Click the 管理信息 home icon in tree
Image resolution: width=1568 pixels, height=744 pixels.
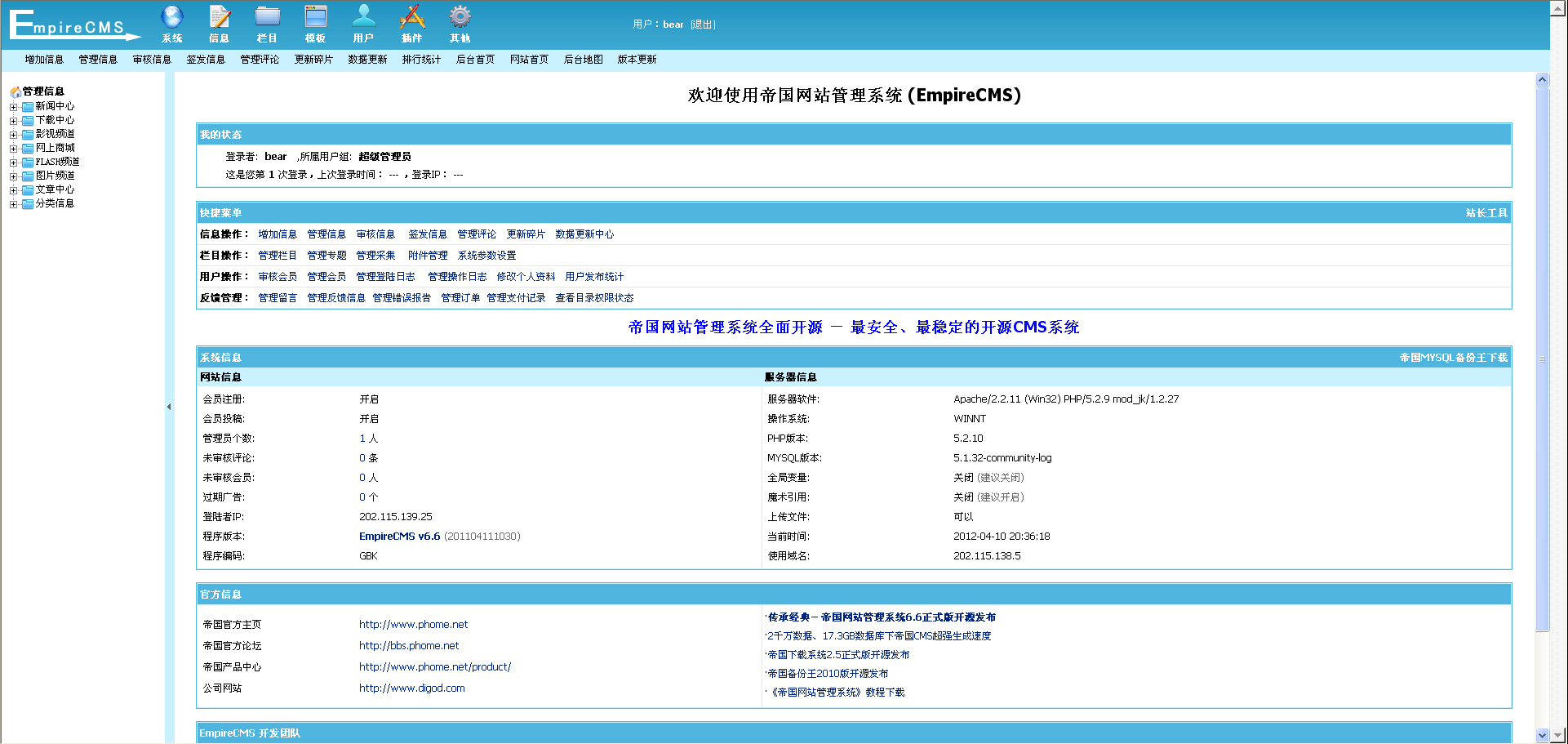(16, 92)
